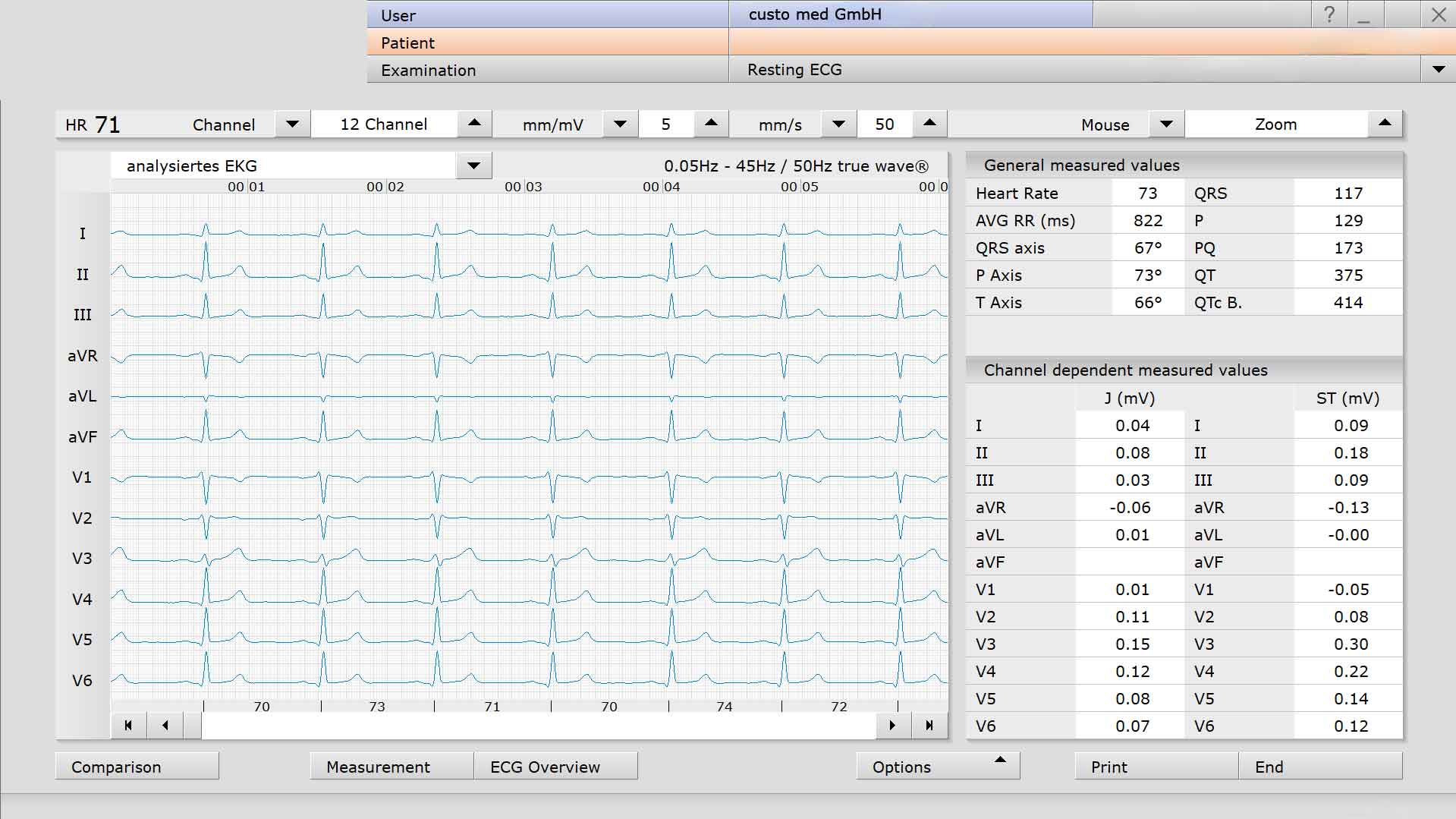Click the lead II J value 0.08
The image size is (1456, 819).
pos(1130,453)
